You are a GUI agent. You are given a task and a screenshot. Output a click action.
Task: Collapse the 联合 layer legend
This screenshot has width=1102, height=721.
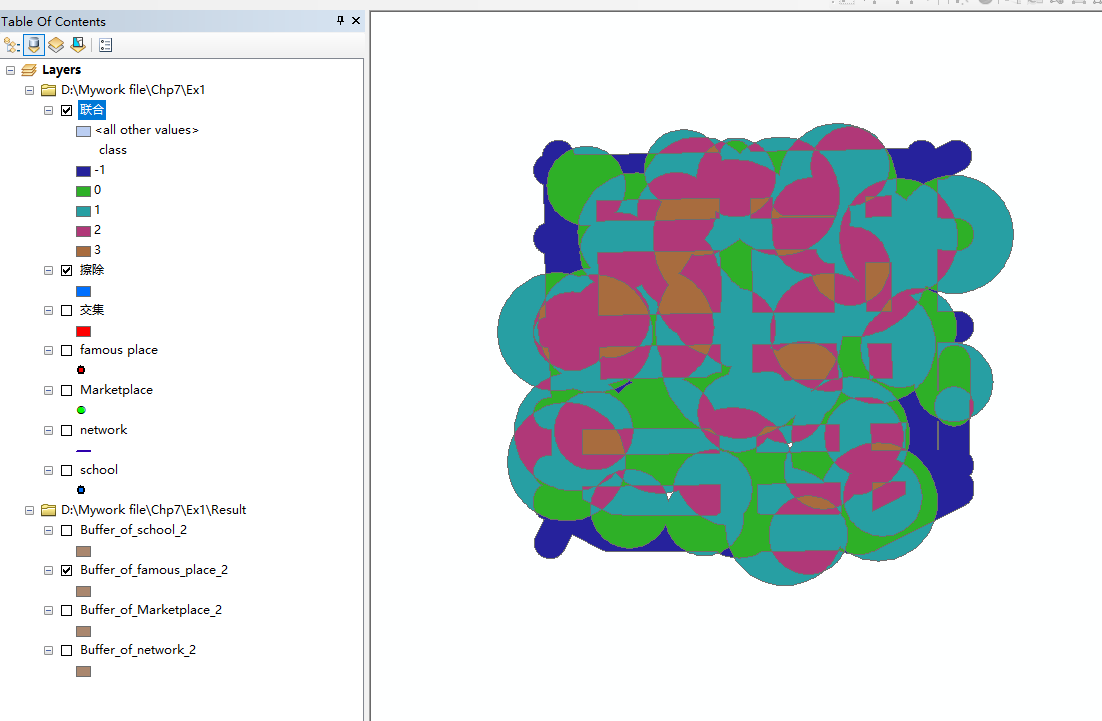(x=47, y=110)
